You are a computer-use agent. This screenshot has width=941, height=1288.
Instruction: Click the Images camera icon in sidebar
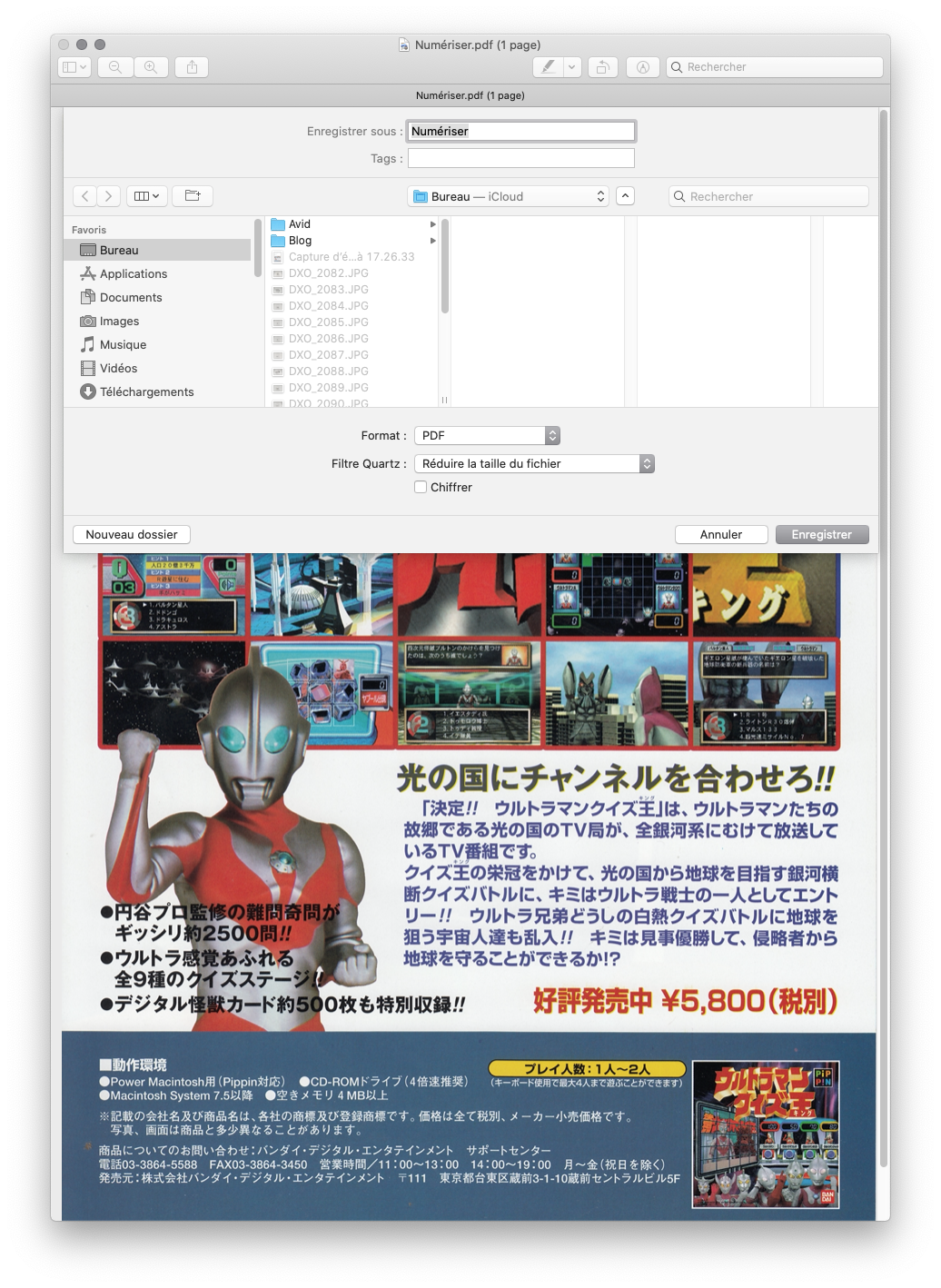point(88,321)
